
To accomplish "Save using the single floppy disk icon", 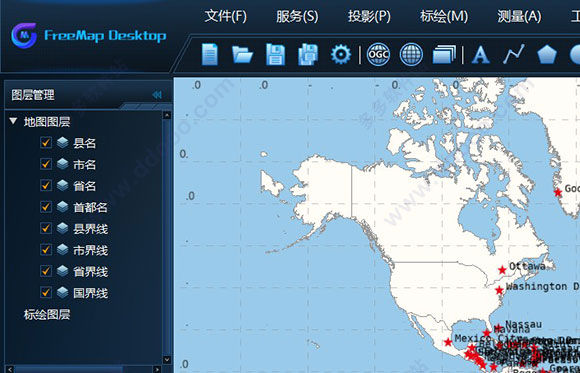I will coord(276,54).
